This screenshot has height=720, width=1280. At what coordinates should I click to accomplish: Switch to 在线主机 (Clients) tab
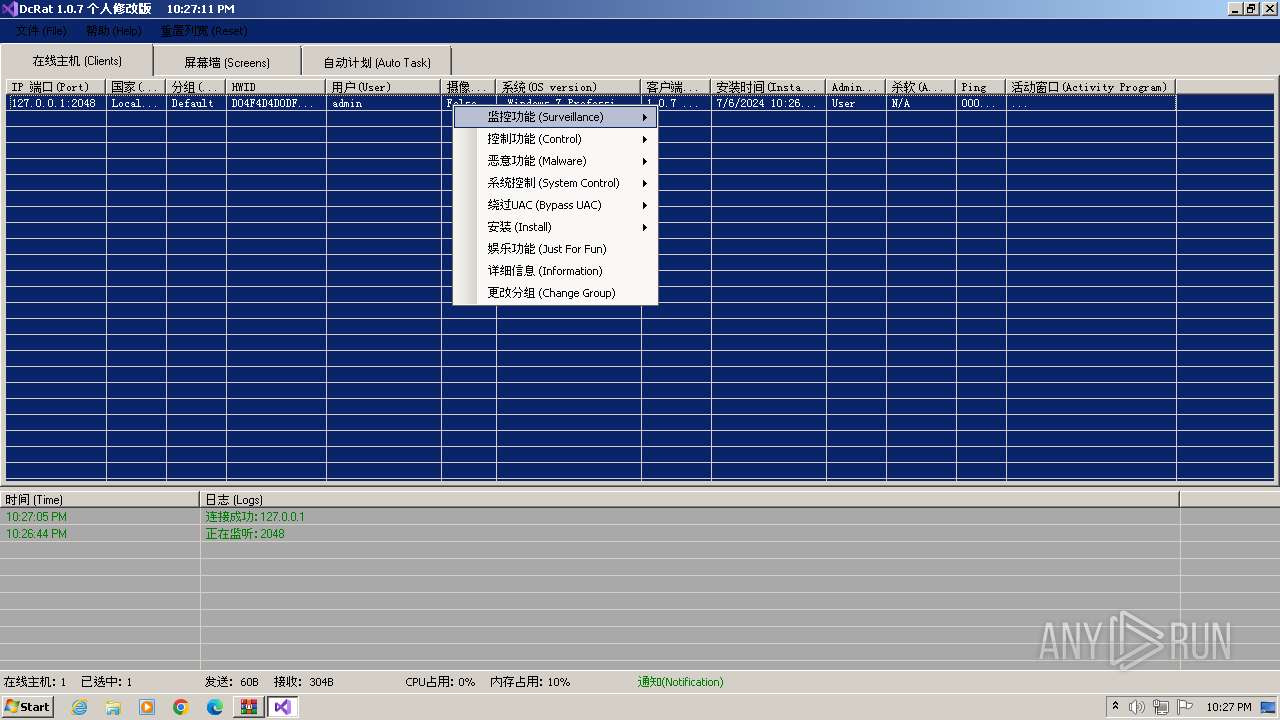[77, 61]
